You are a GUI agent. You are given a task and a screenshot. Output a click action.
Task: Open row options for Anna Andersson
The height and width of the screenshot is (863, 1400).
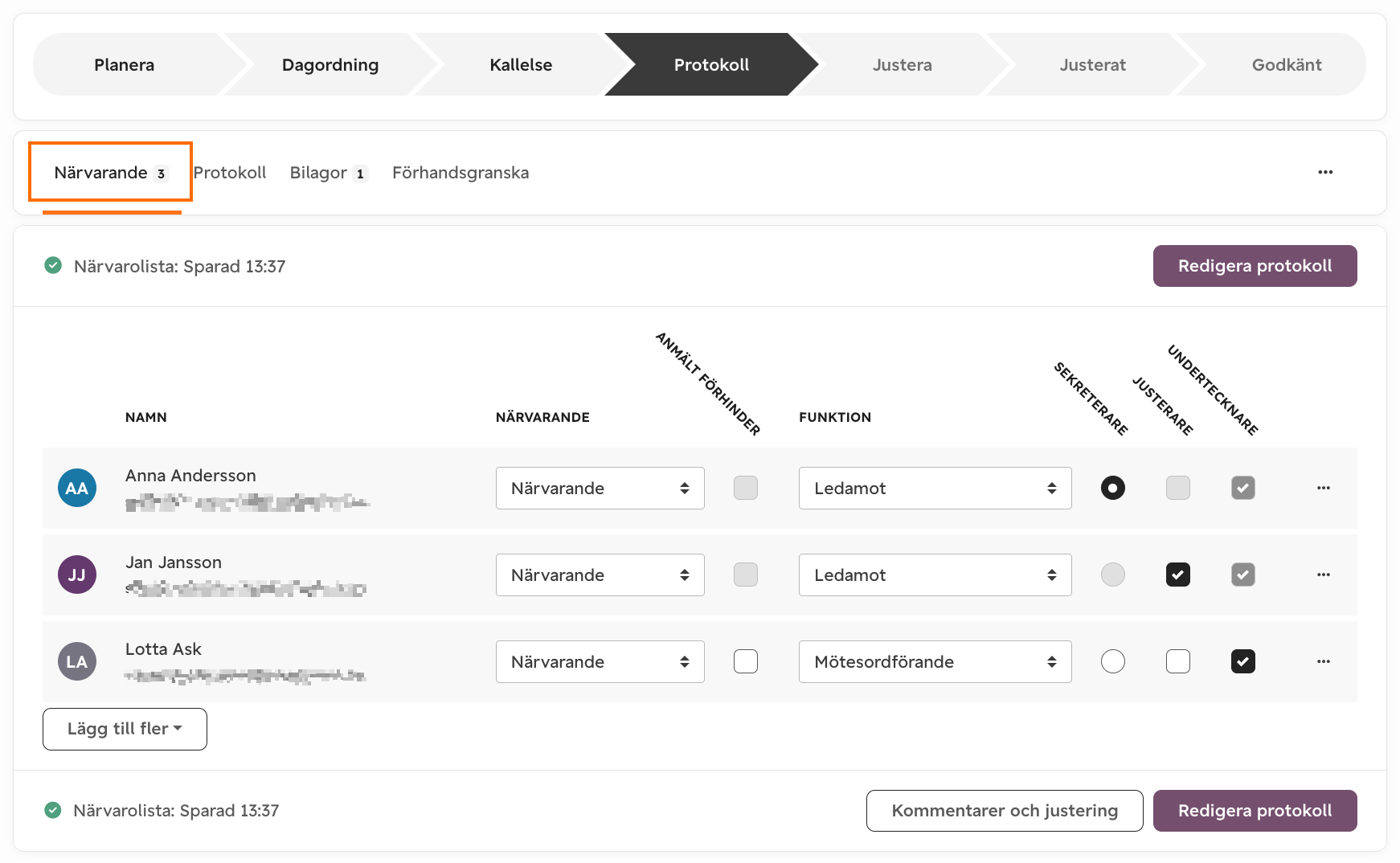click(1324, 488)
